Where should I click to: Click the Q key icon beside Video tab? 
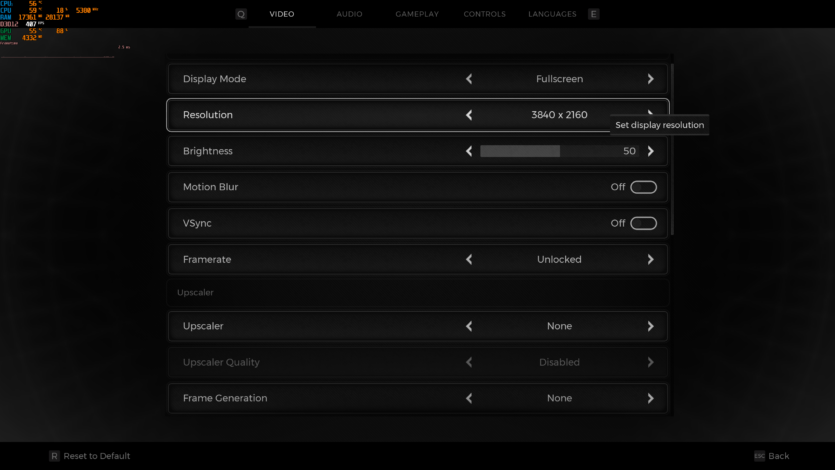point(240,14)
